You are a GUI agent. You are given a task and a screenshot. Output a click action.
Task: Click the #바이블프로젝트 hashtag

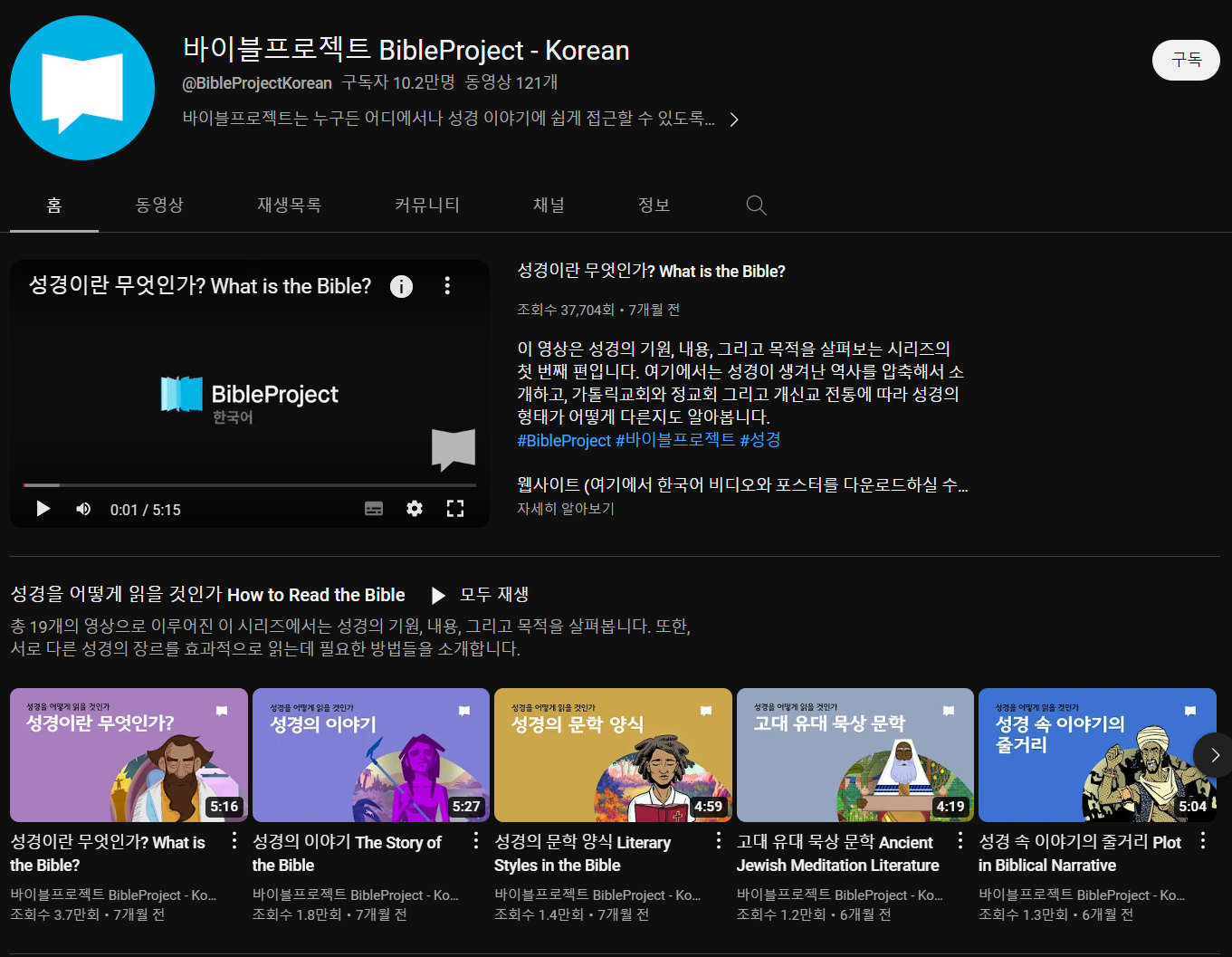point(675,440)
